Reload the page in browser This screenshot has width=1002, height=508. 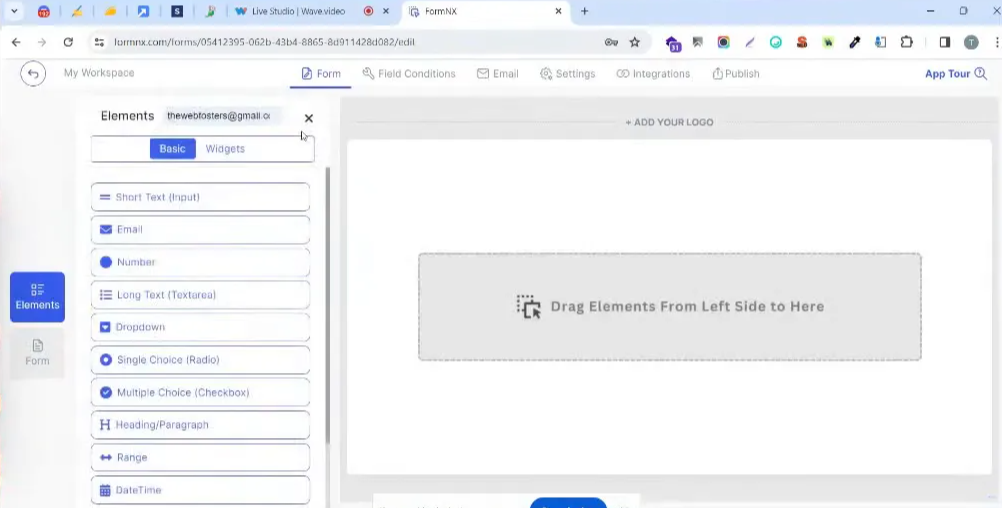(x=68, y=42)
